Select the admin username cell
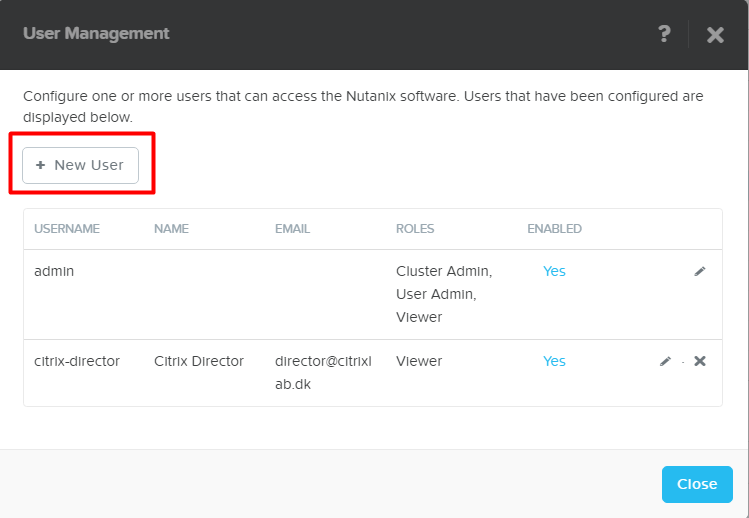 tap(54, 271)
